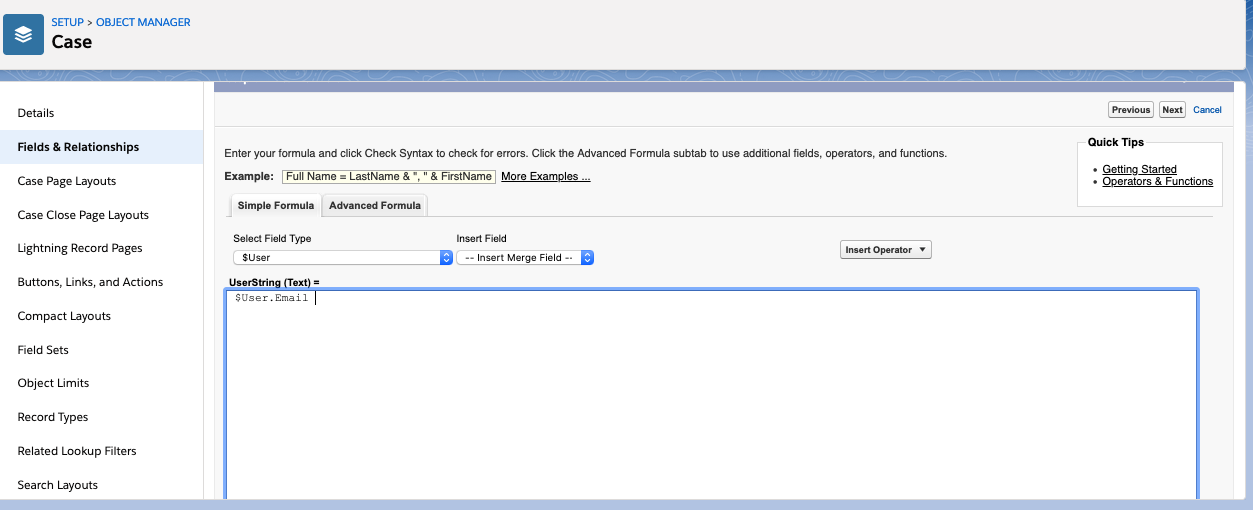Click the Object Manager layers icon
This screenshot has width=1253, height=510.
pyautogui.click(x=24, y=34)
